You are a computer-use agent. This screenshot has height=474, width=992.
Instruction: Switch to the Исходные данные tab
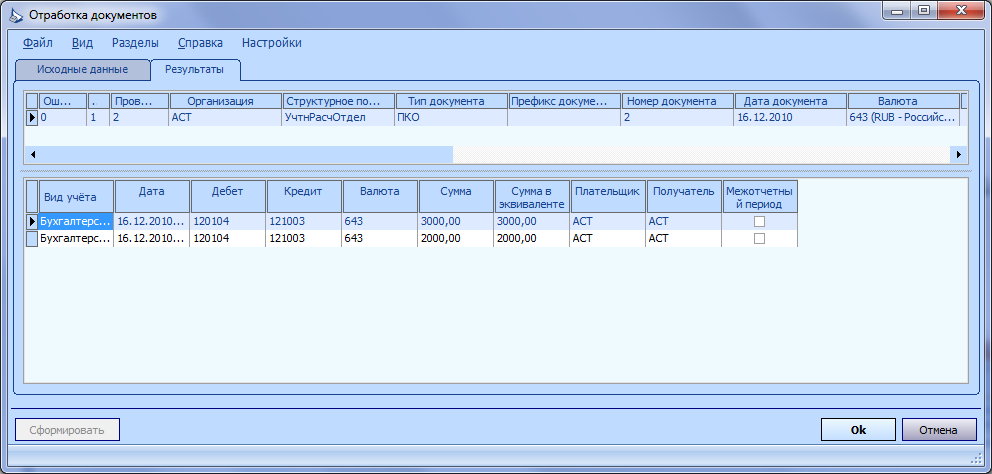(x=82, y=70)
